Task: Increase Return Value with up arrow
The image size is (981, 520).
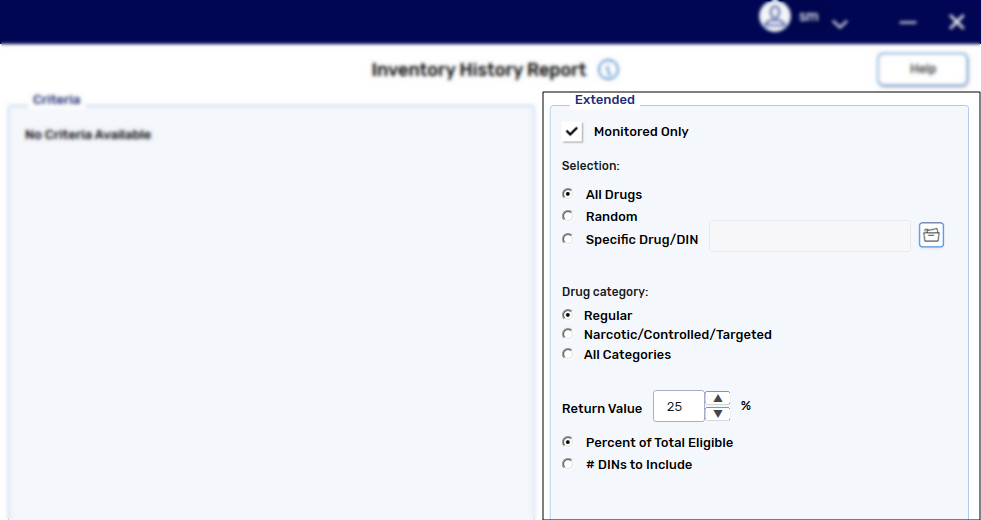Action: [x=718, y=398]
